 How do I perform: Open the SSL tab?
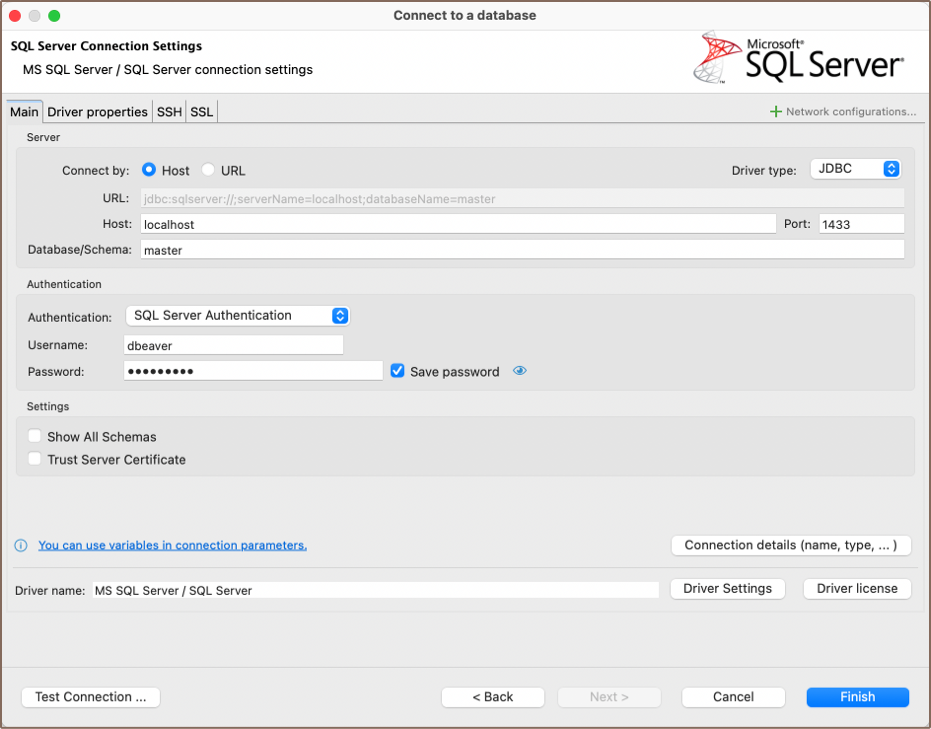tap(202, 112)
